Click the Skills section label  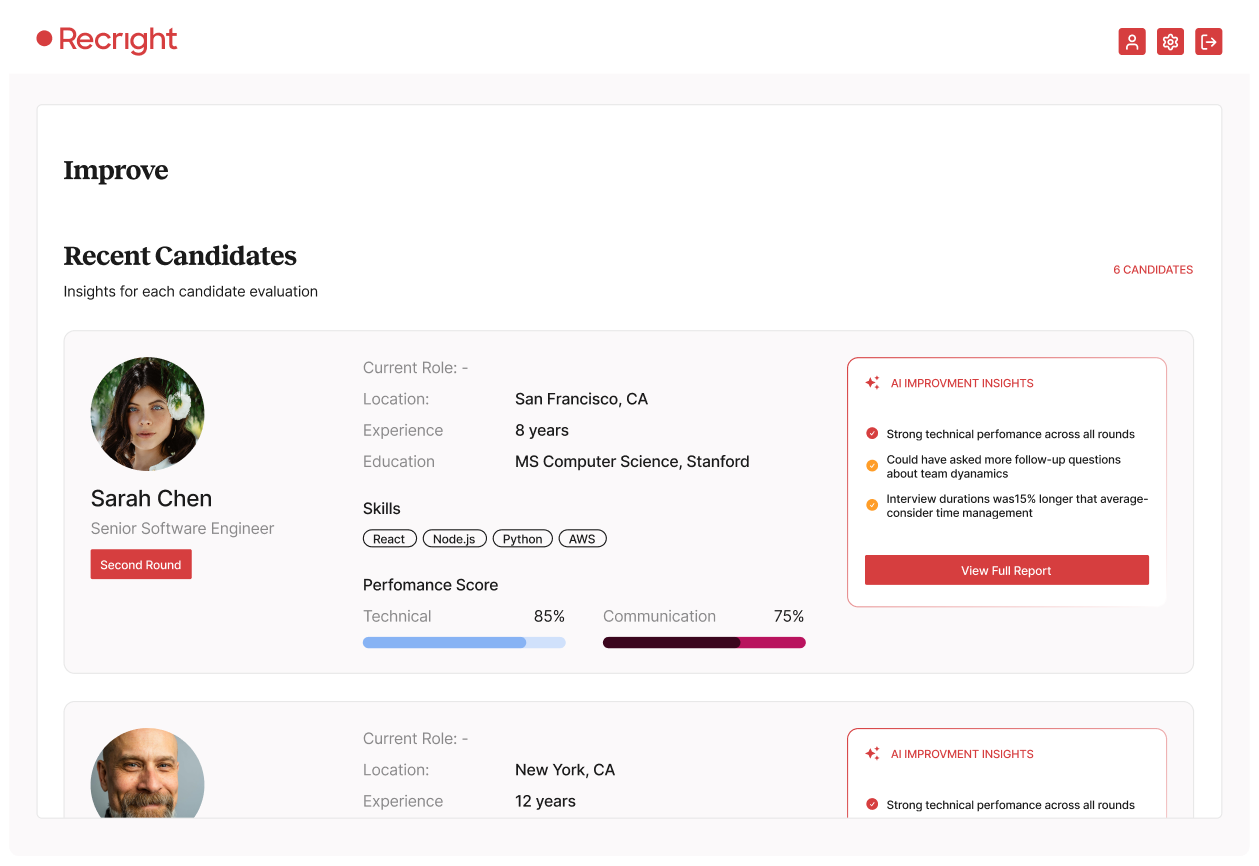(381, 508)
